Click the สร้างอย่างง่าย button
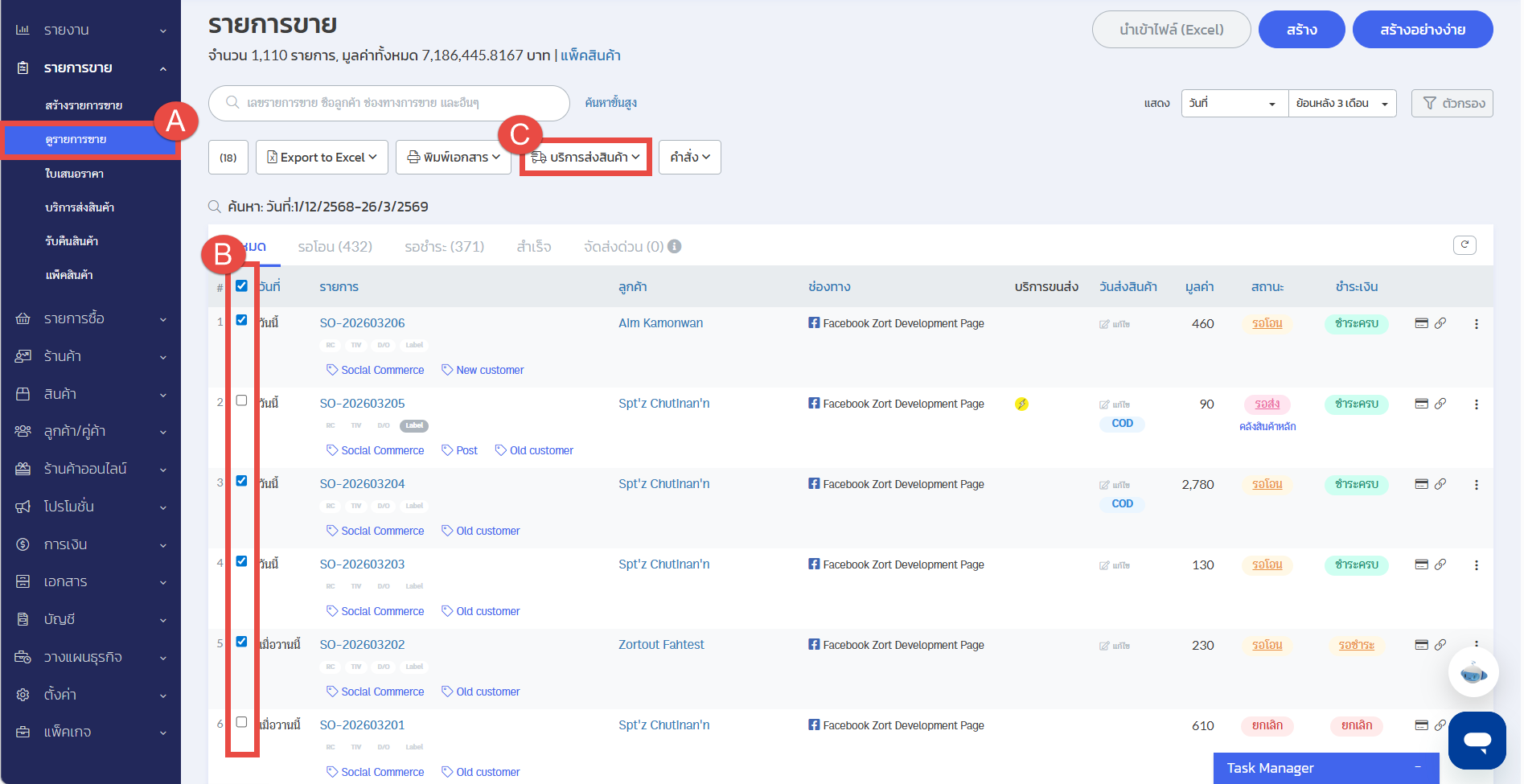The width and height of the screenshot is (1524, 784). [x=1422, y=30]
